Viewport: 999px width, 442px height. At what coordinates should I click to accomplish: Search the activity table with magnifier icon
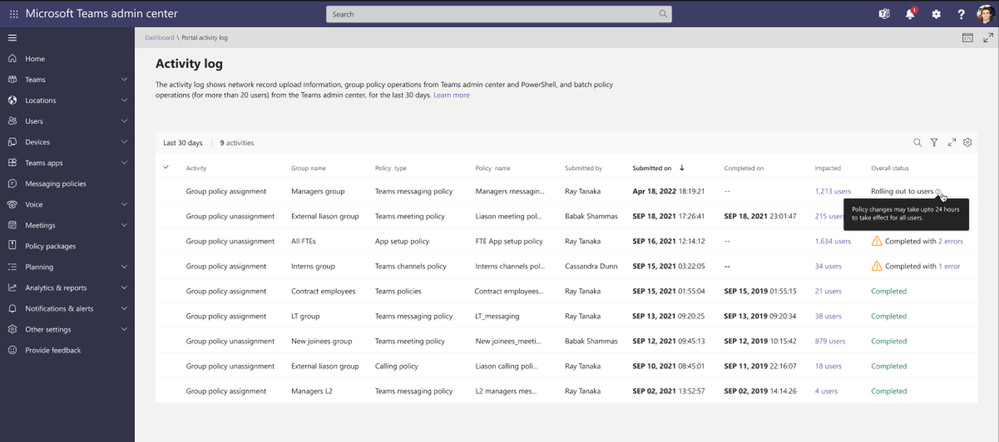(x=917, y=143)
